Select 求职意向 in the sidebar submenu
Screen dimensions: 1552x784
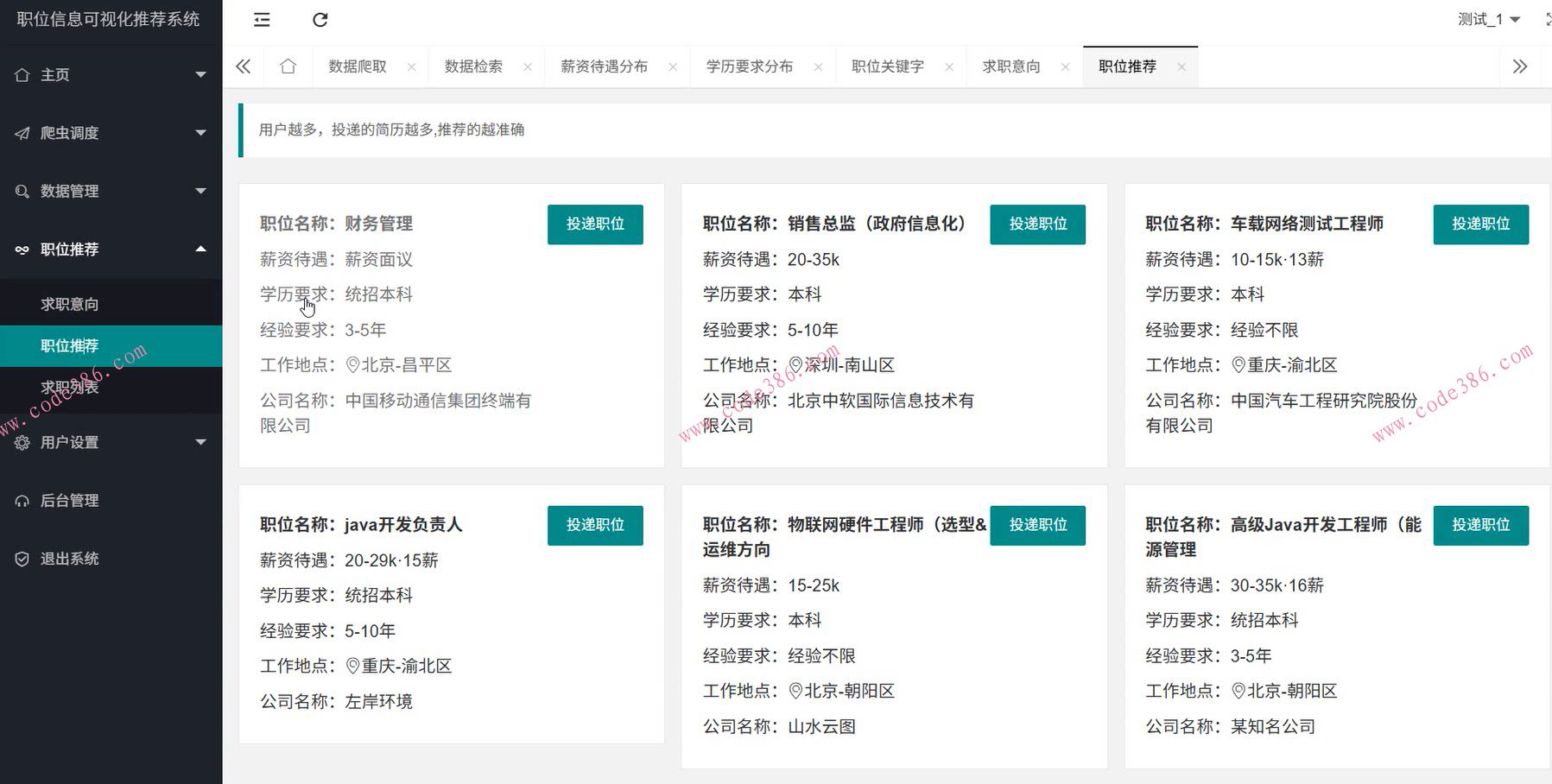(x=67, y=303)
